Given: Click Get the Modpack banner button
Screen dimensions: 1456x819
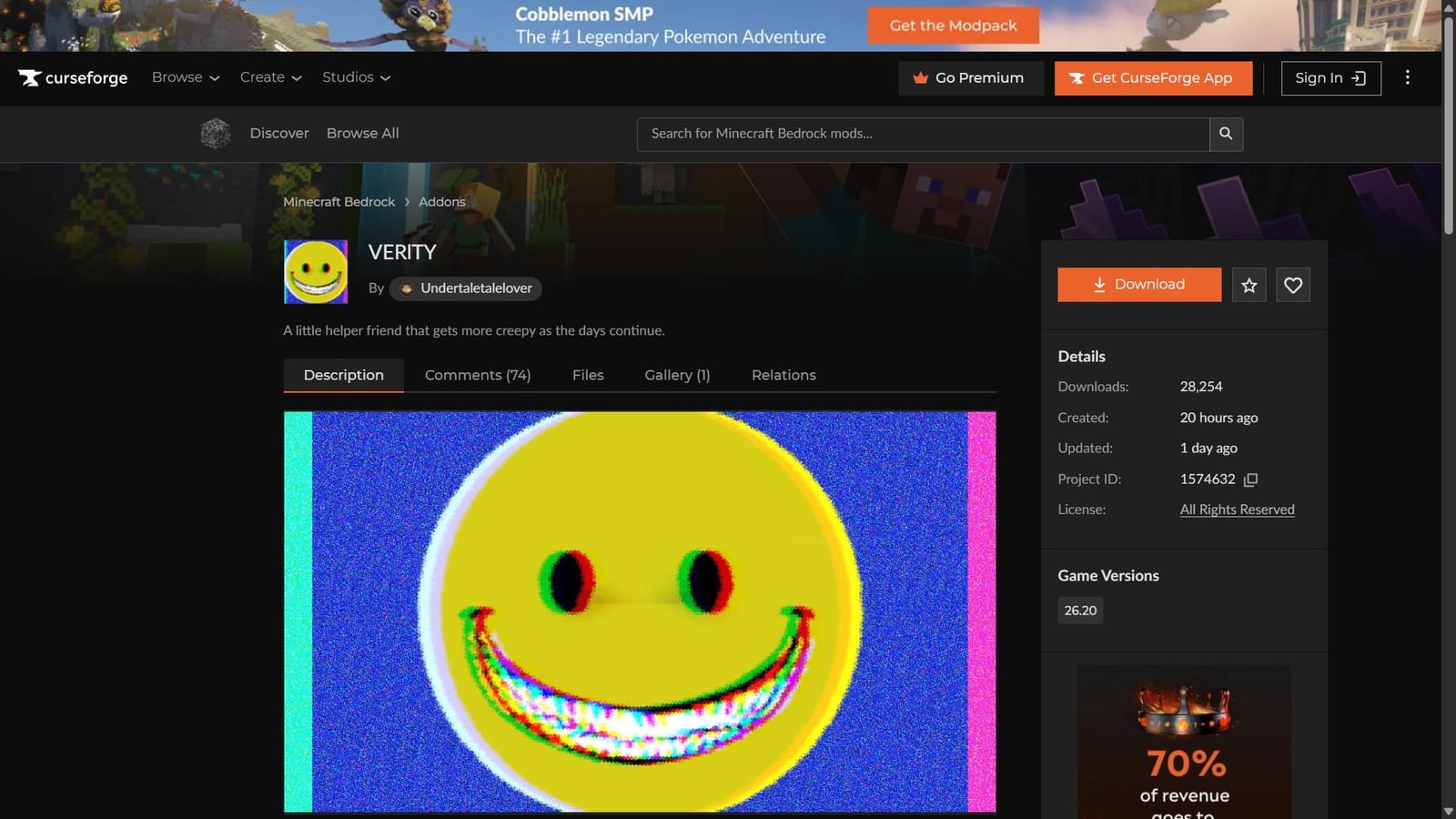Looking at the screenshot, I should tap(953, 25).
